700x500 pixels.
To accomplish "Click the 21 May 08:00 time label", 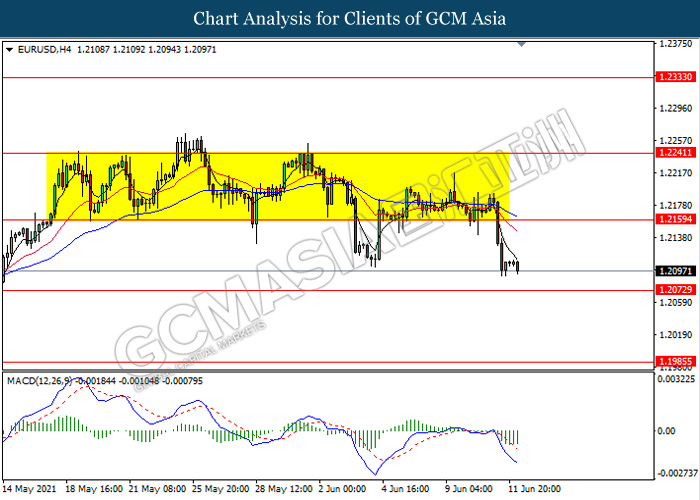I will tap(157, 489).
